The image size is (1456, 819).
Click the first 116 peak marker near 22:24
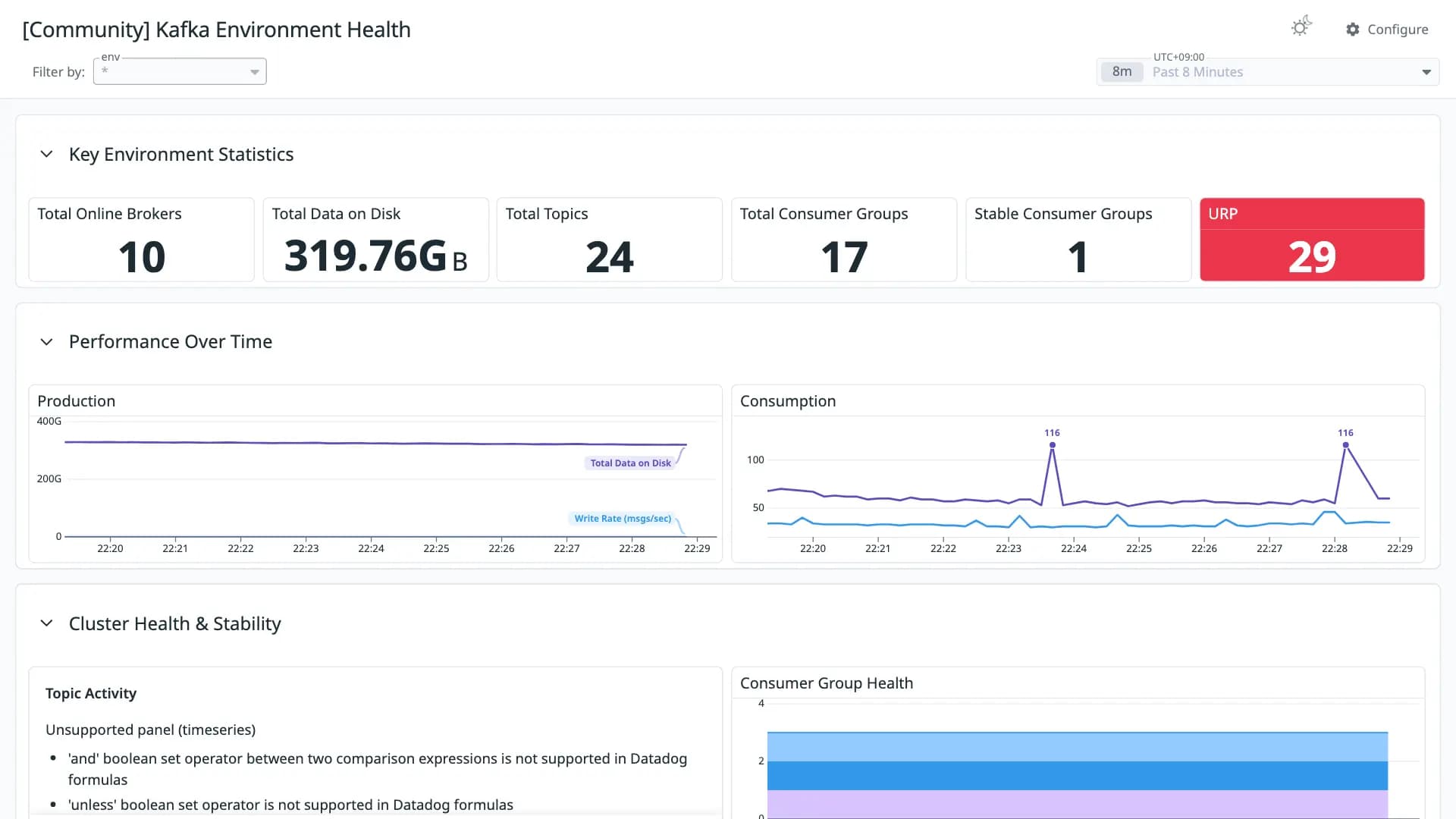coord(1052,445)
